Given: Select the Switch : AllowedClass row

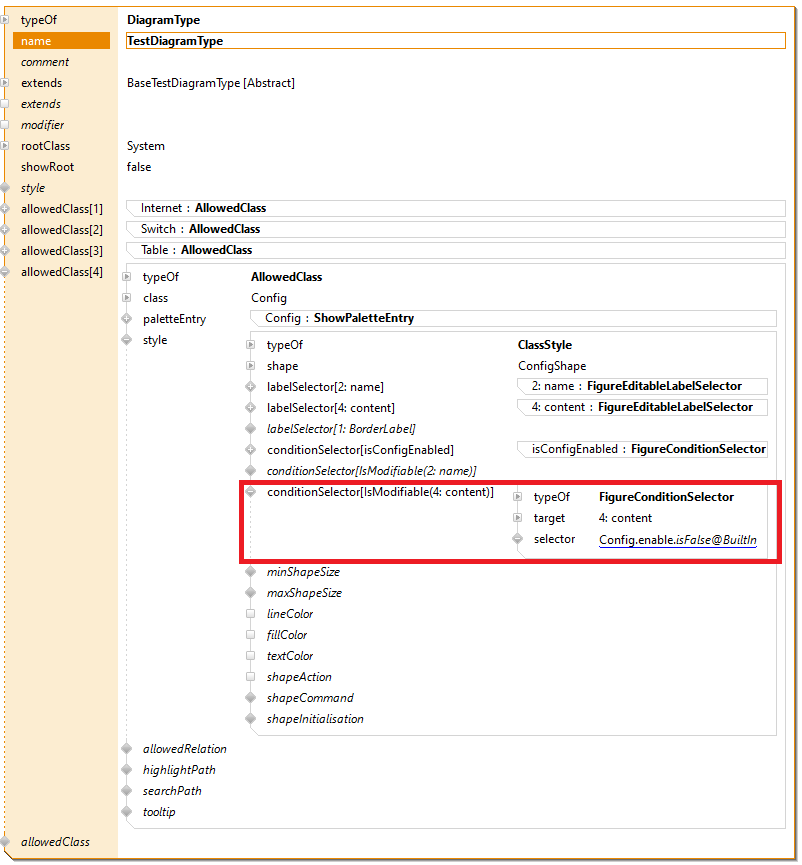Looking at the screenshot, I should coord(455,229).
